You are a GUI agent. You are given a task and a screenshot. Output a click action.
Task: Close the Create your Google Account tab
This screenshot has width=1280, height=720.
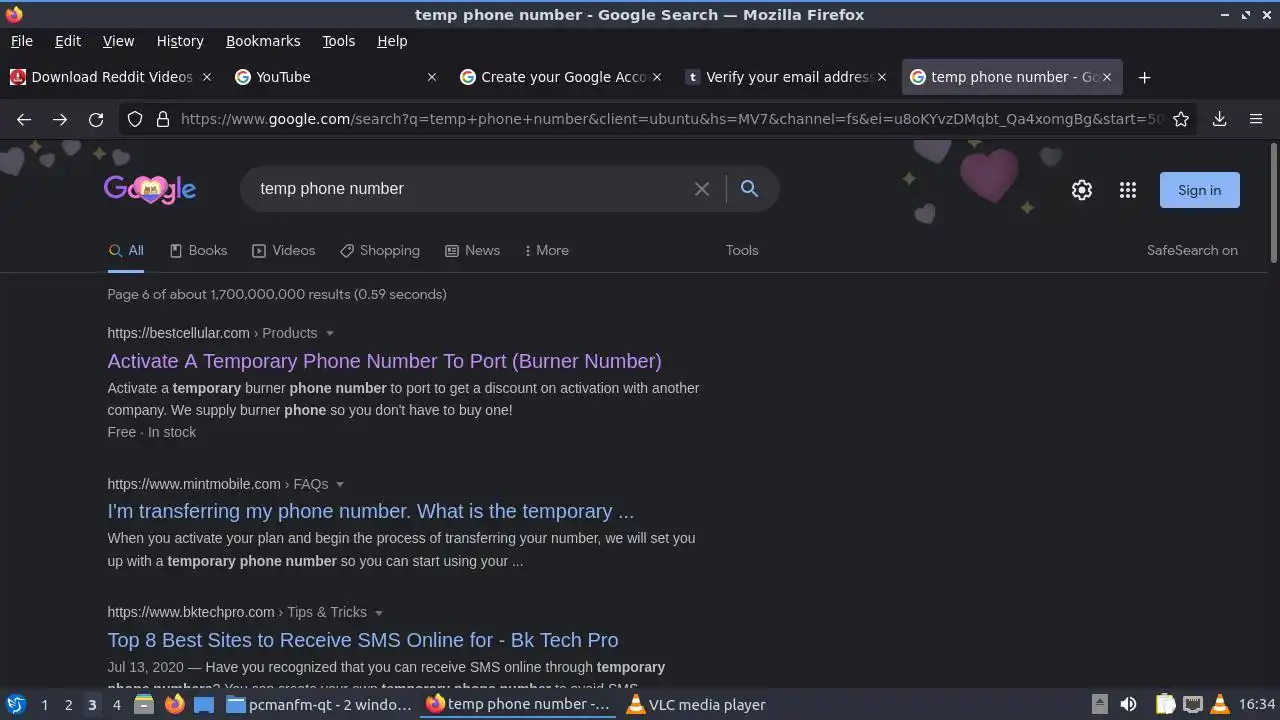pos(657,77)
